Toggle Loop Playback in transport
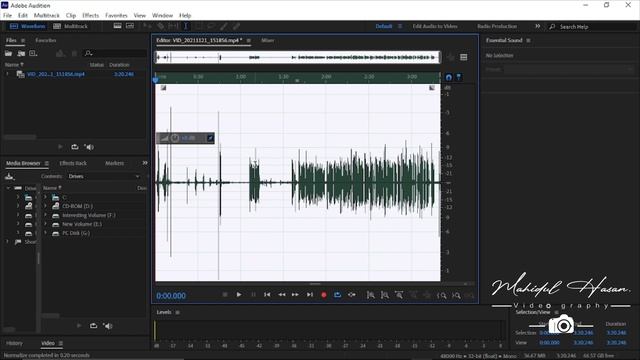The image size is (640, 360). pos(338,295)
